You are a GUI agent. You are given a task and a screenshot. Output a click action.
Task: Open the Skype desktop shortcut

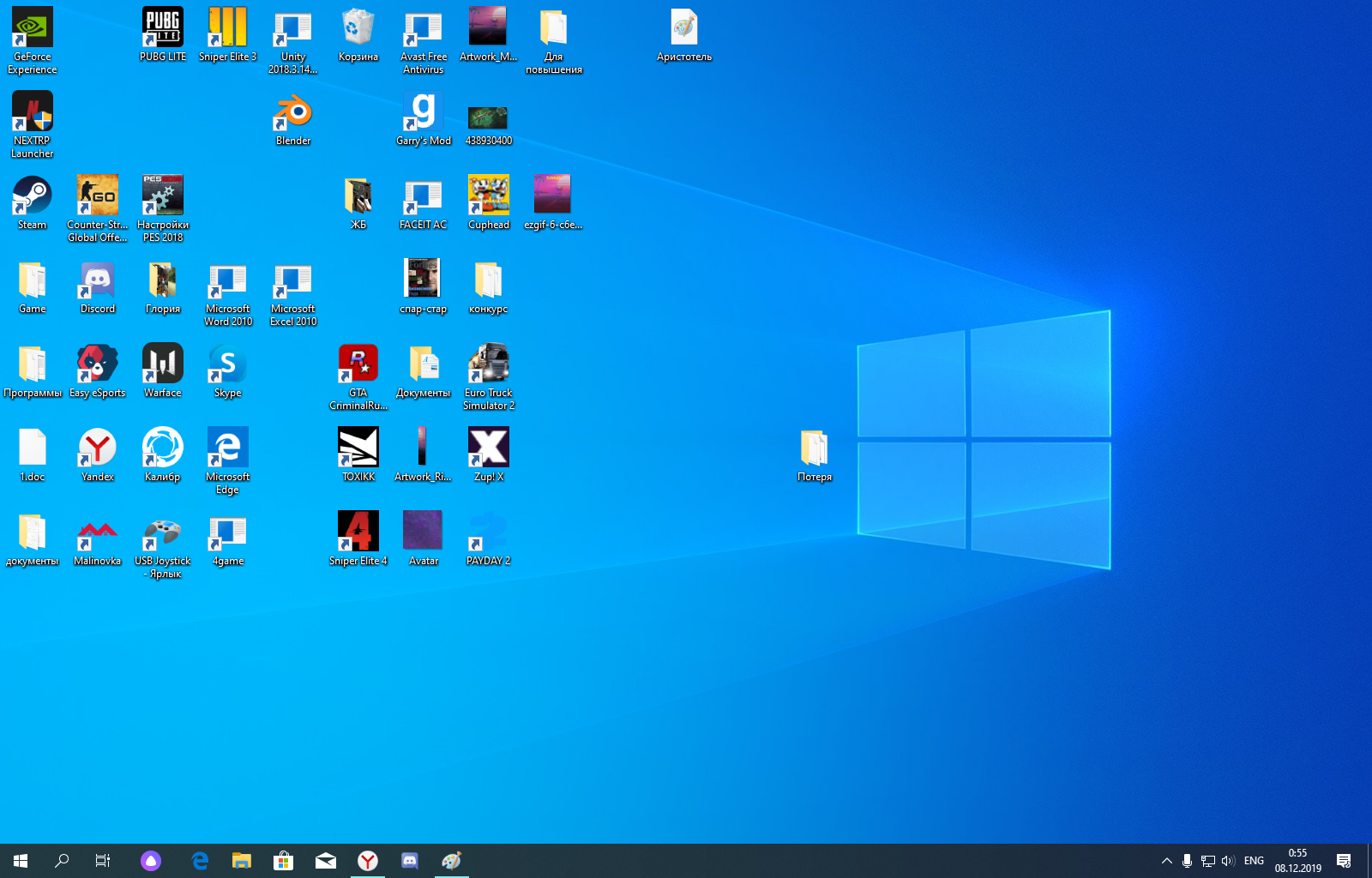(228, 370)
